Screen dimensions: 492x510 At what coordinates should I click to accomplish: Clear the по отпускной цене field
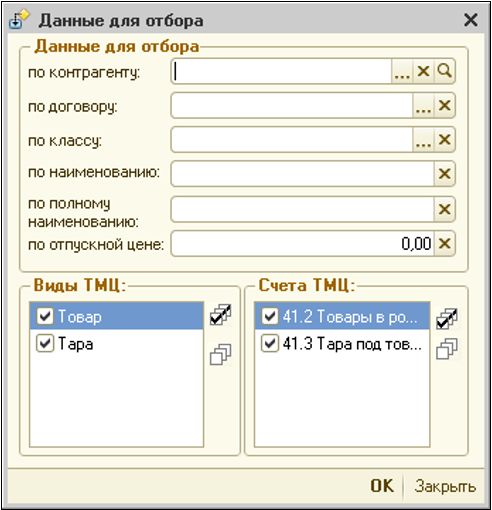(x=444, y=244)
